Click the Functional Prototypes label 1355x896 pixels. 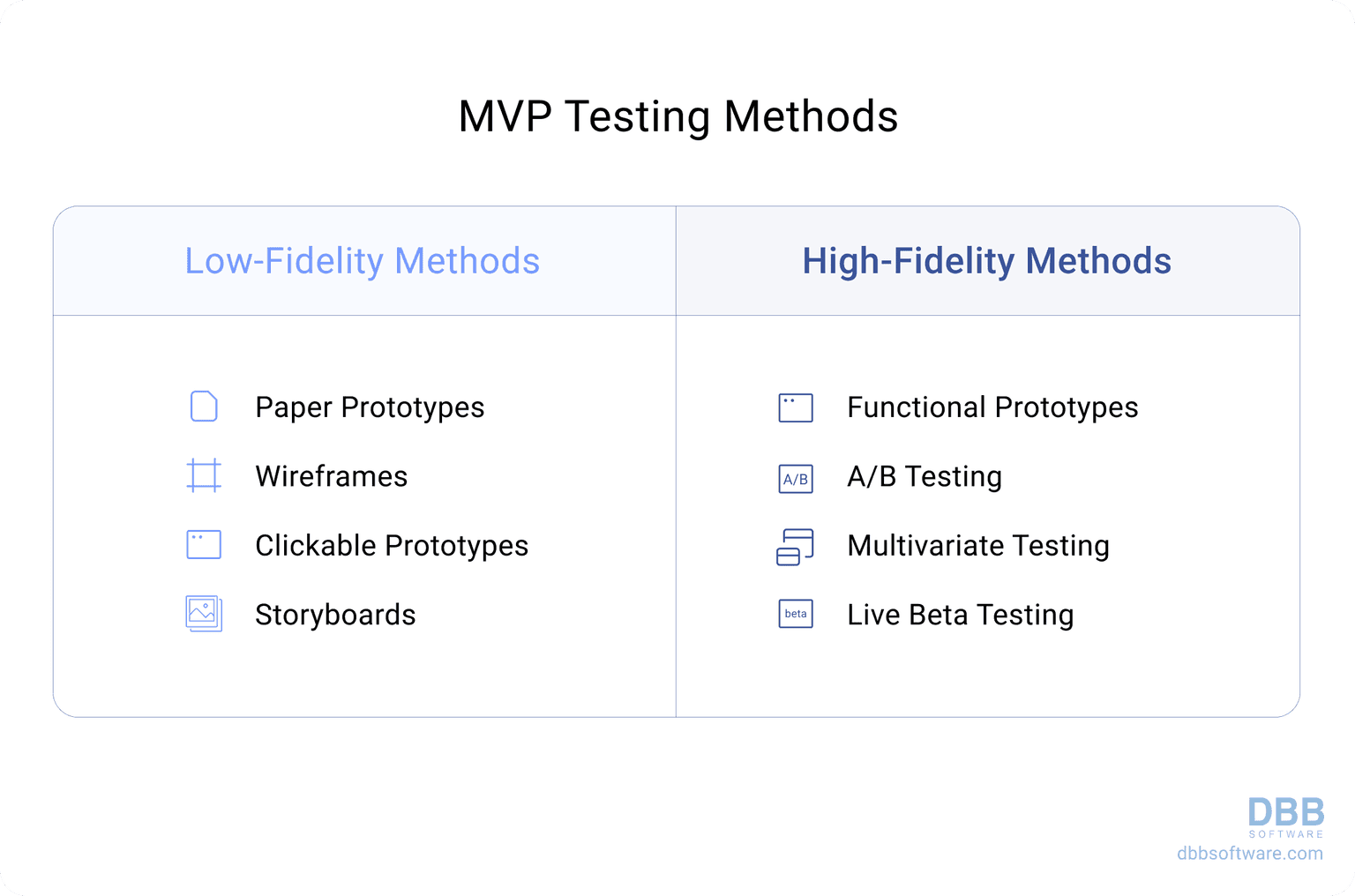pyautogui.click(x=992, y=407)
